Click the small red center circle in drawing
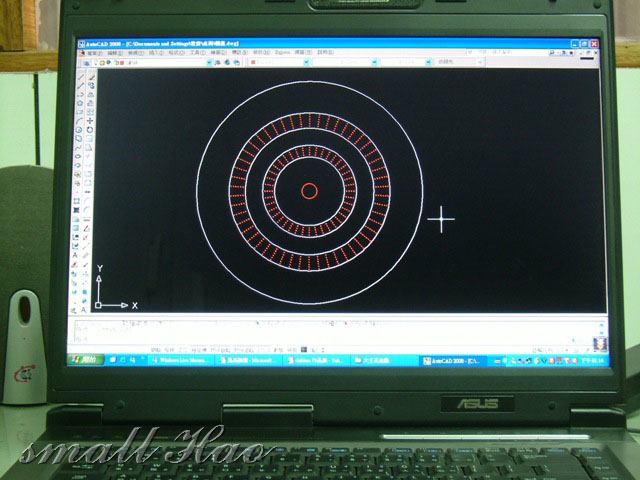The height and width of the screenshot is (480, 640). [x=309, y=191]
